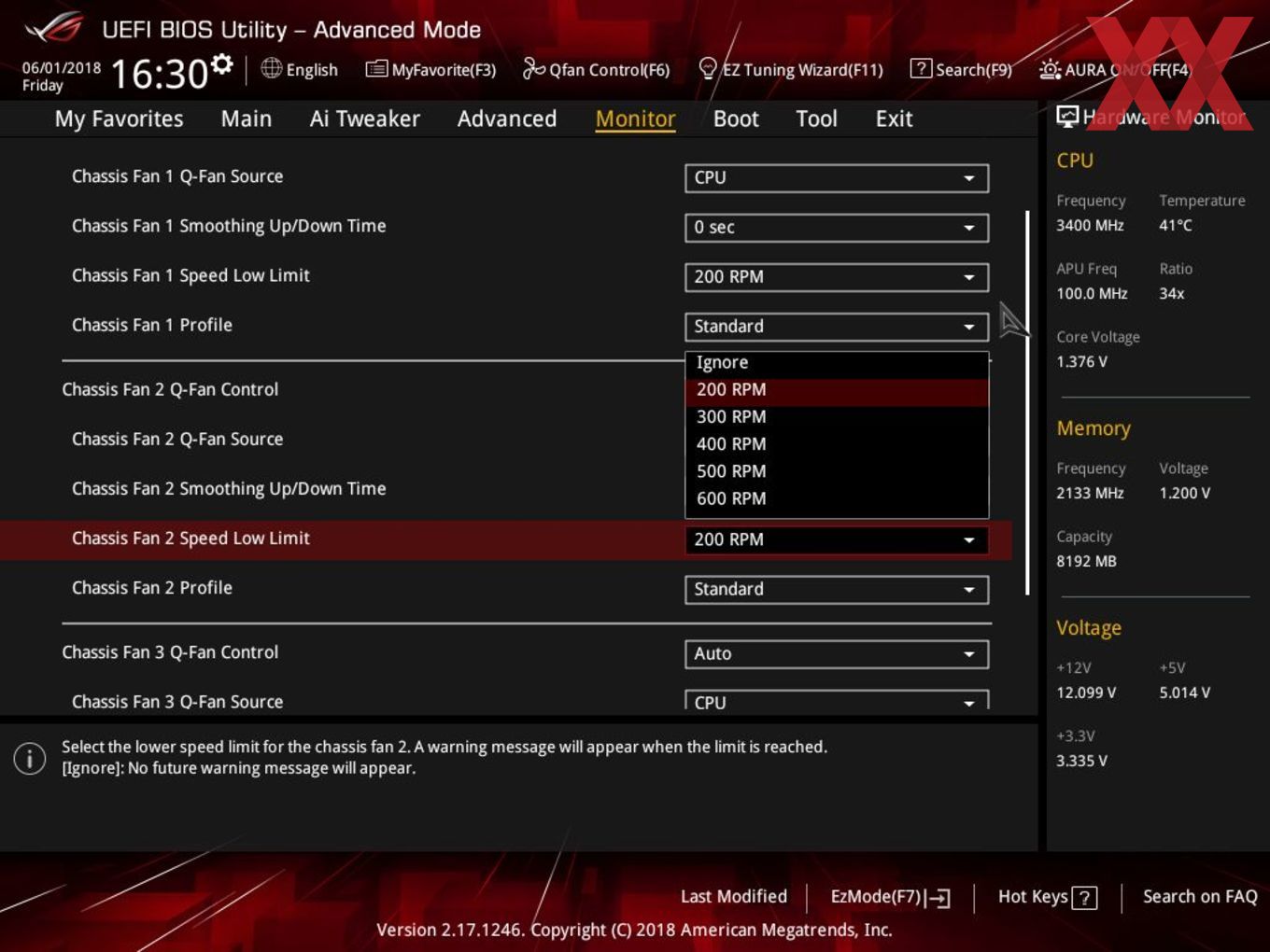The image size is (1270, 952).
Task: Click Memory capacity value 8192 MB
Action: tap(1086, 561)
